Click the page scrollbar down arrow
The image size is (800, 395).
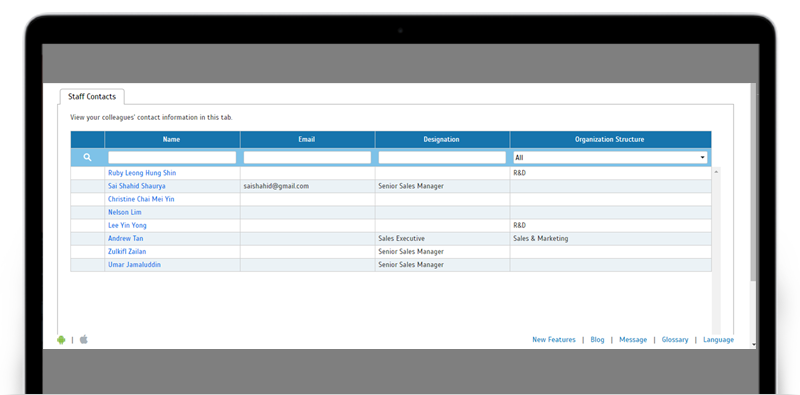[754, 345]
